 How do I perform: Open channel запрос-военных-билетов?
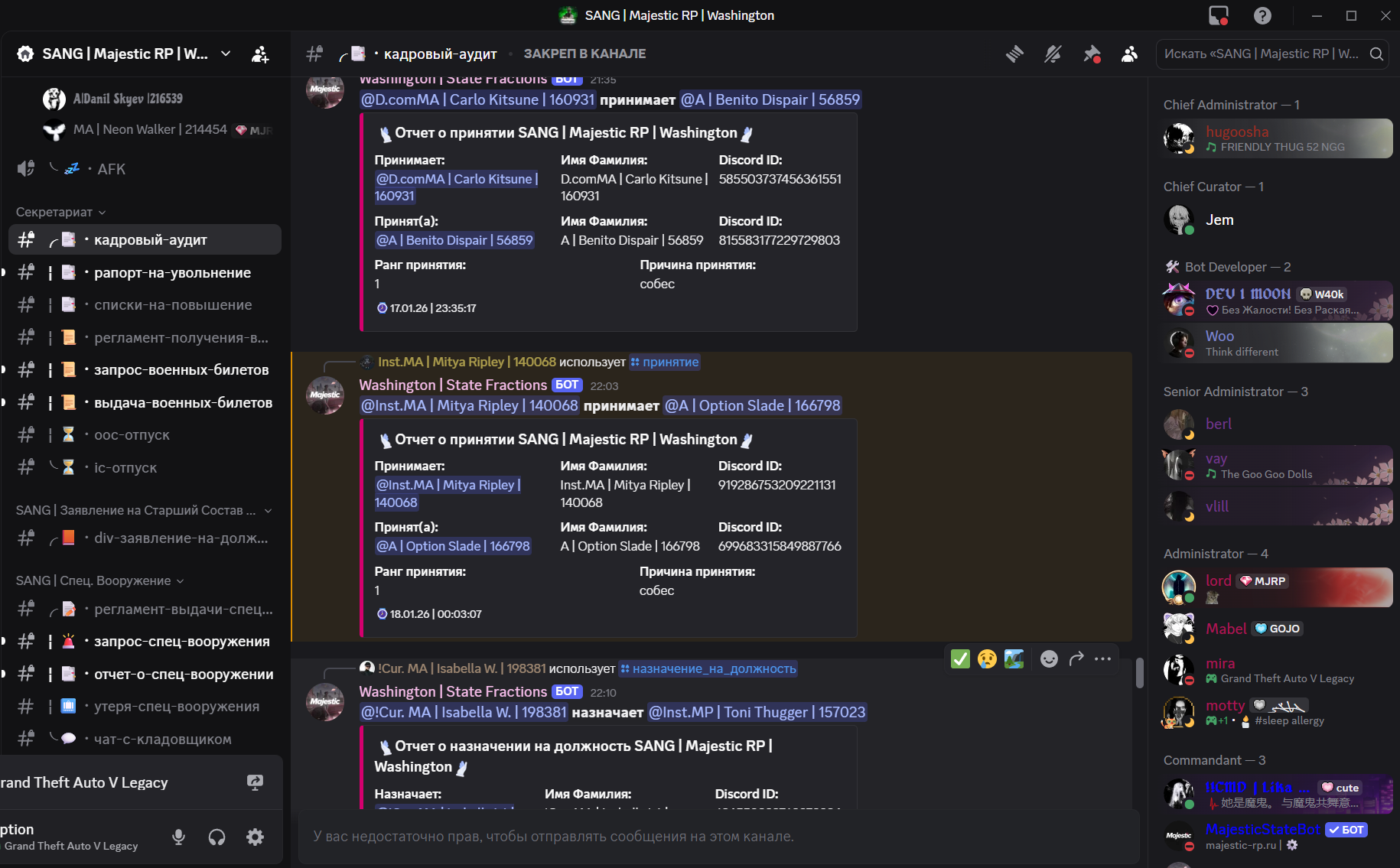click(x=145, y=370)
